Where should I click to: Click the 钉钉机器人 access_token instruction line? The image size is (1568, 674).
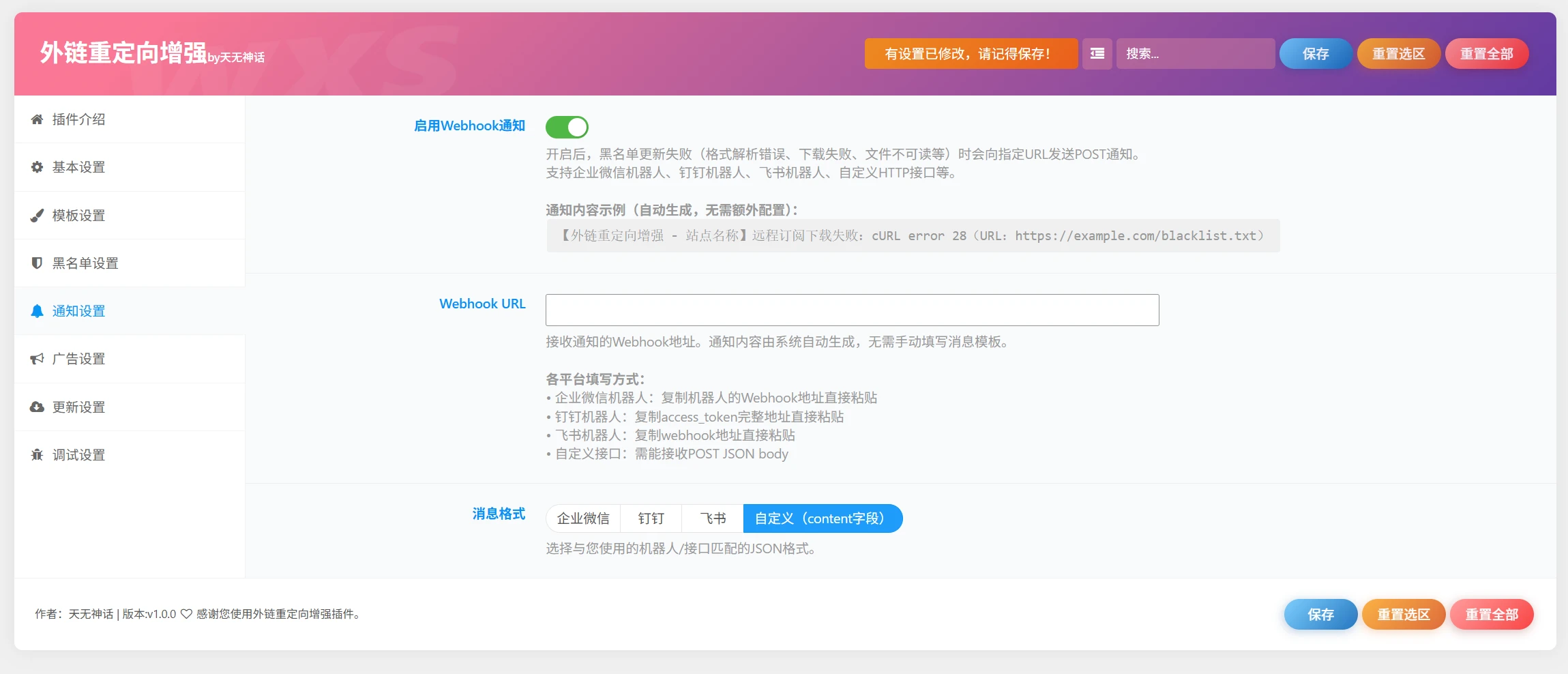coord(695,417)
